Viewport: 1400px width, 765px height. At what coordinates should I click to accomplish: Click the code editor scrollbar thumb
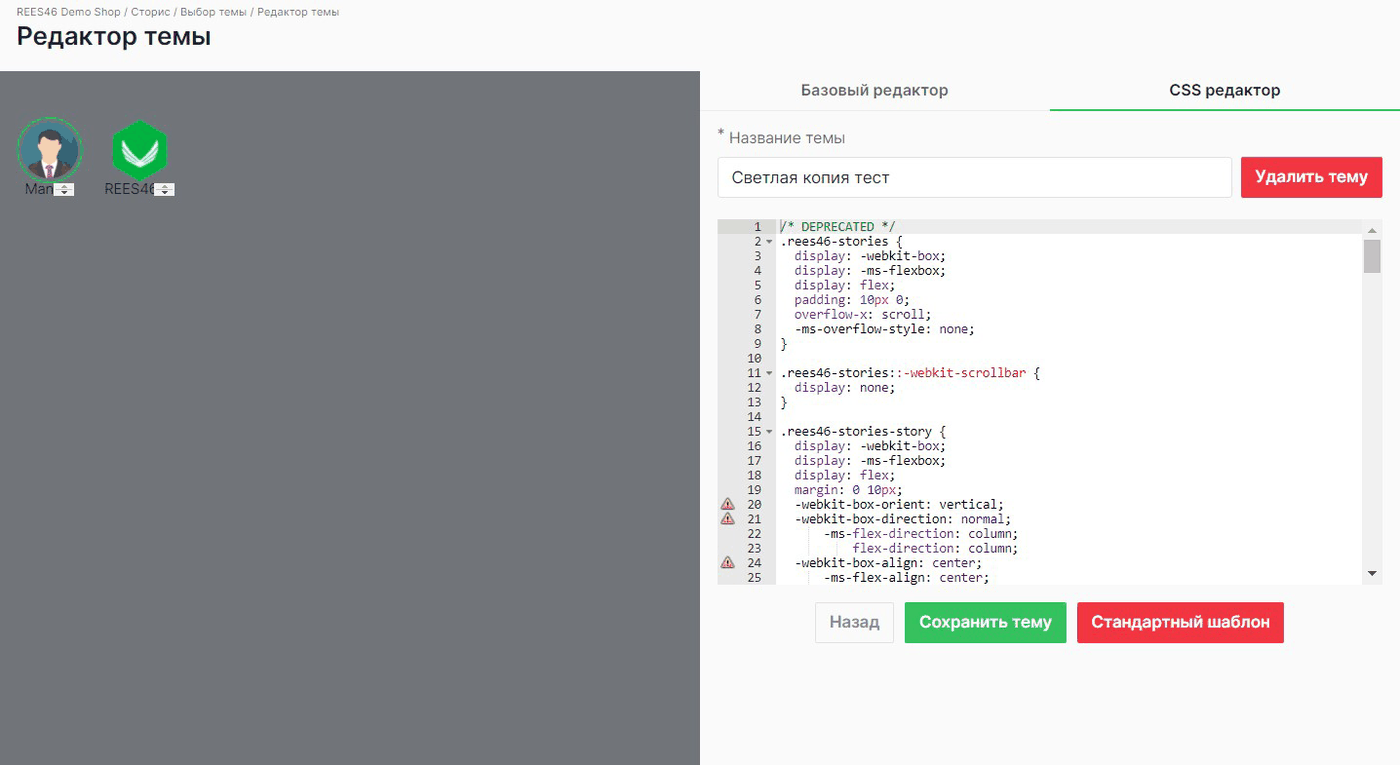tap(1372, 256)
